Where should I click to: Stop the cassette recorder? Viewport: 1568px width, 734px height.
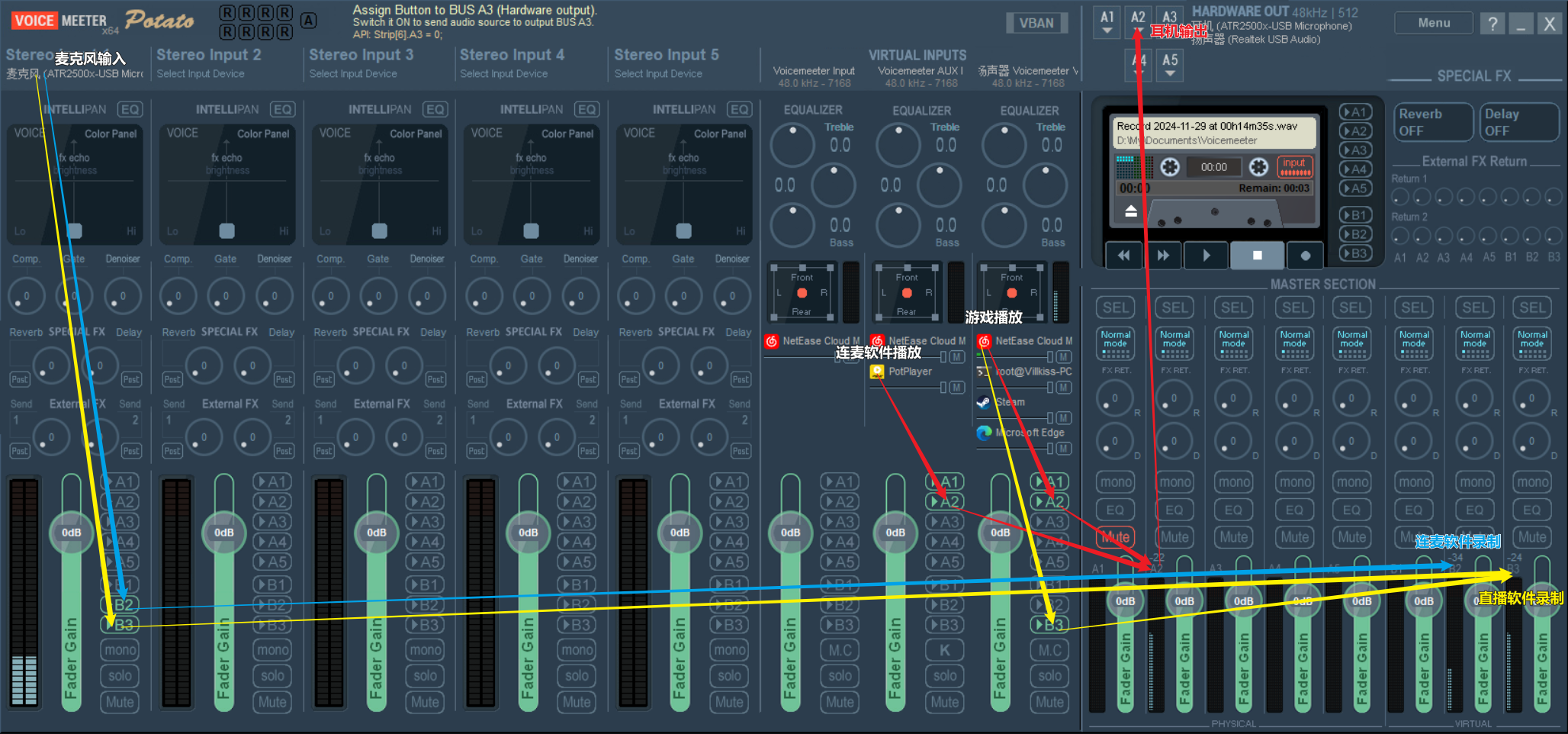1257,256
